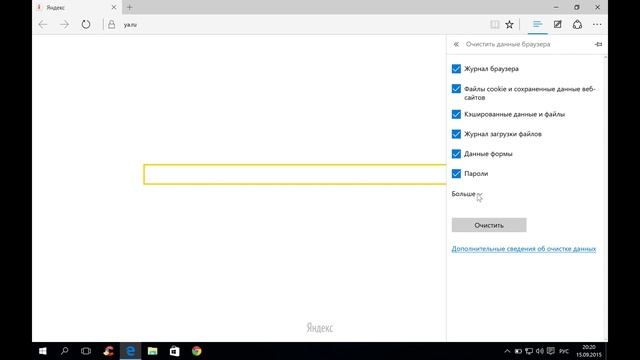Open clock and date in taskbar
Image resolution: width=640 pixels, height=360 pixels.
tap(589, 351)
